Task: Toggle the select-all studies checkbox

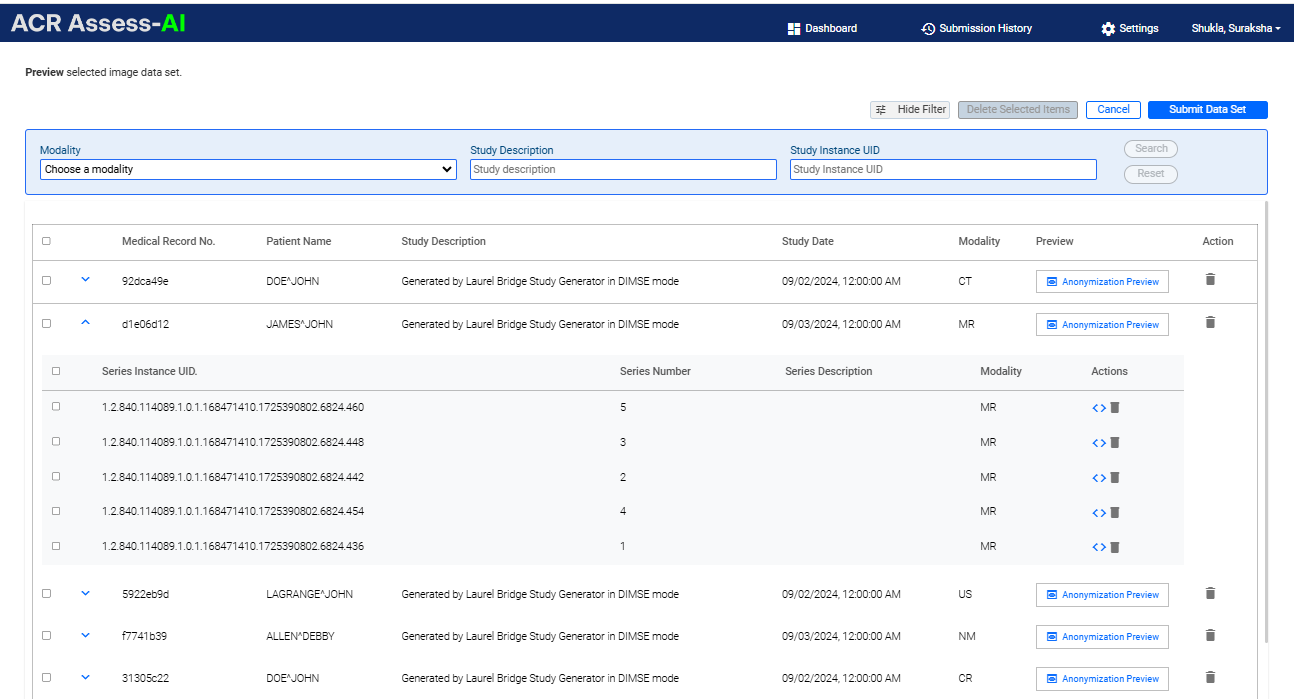Action: click(x=47, y=241)
